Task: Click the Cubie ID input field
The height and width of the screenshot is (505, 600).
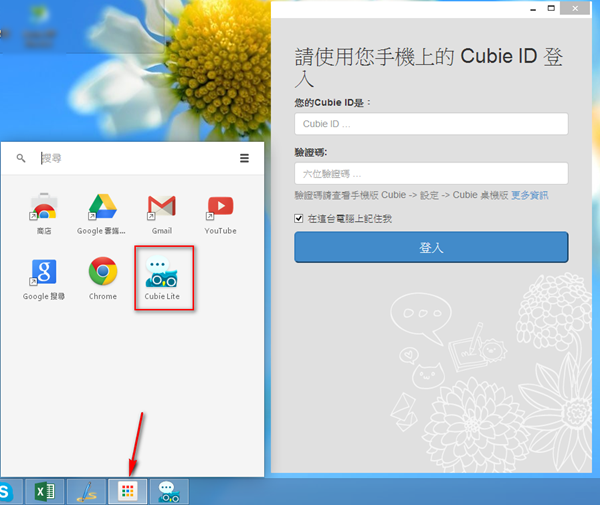Action: point(431,124)
